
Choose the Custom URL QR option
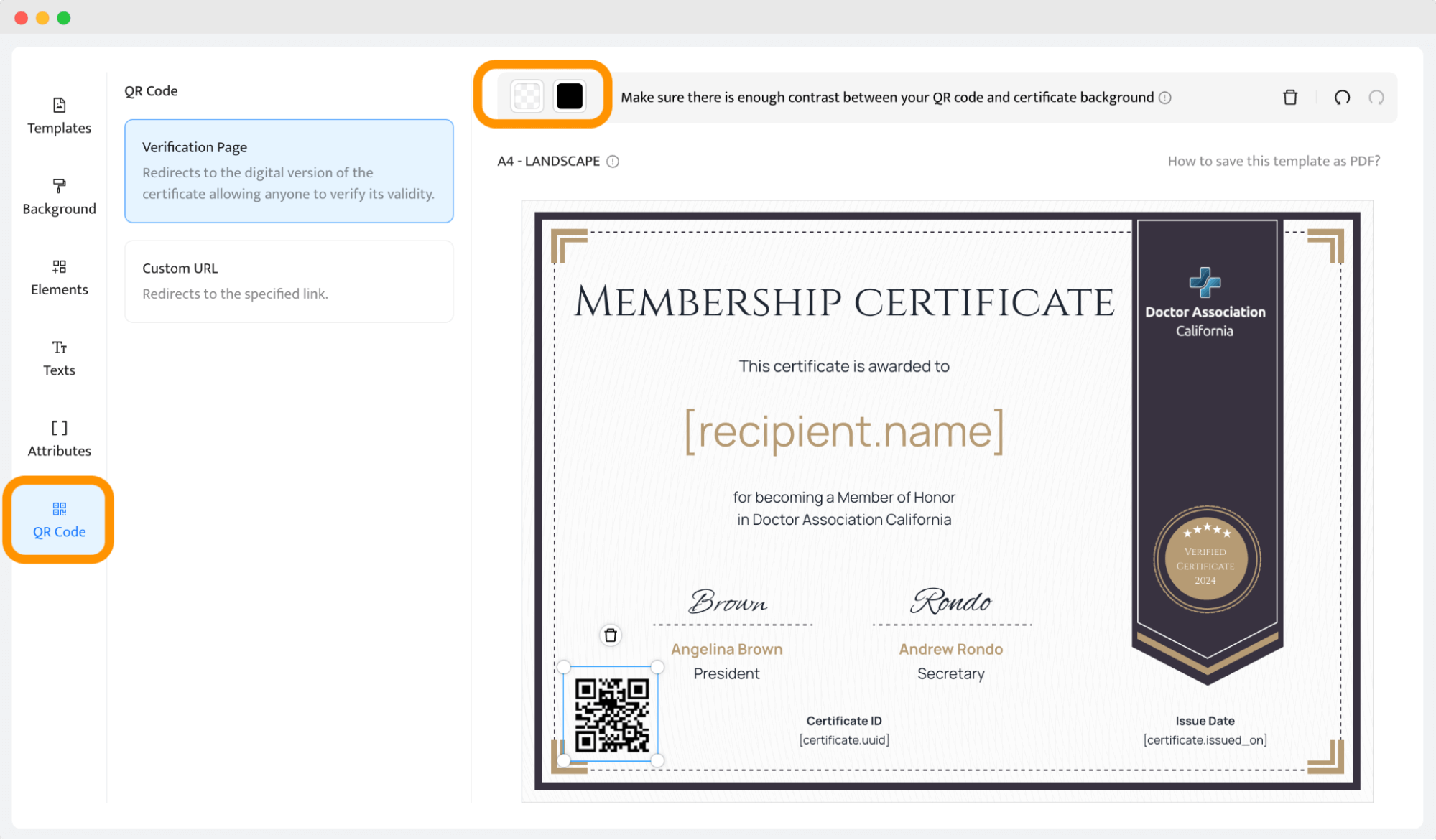289,281
